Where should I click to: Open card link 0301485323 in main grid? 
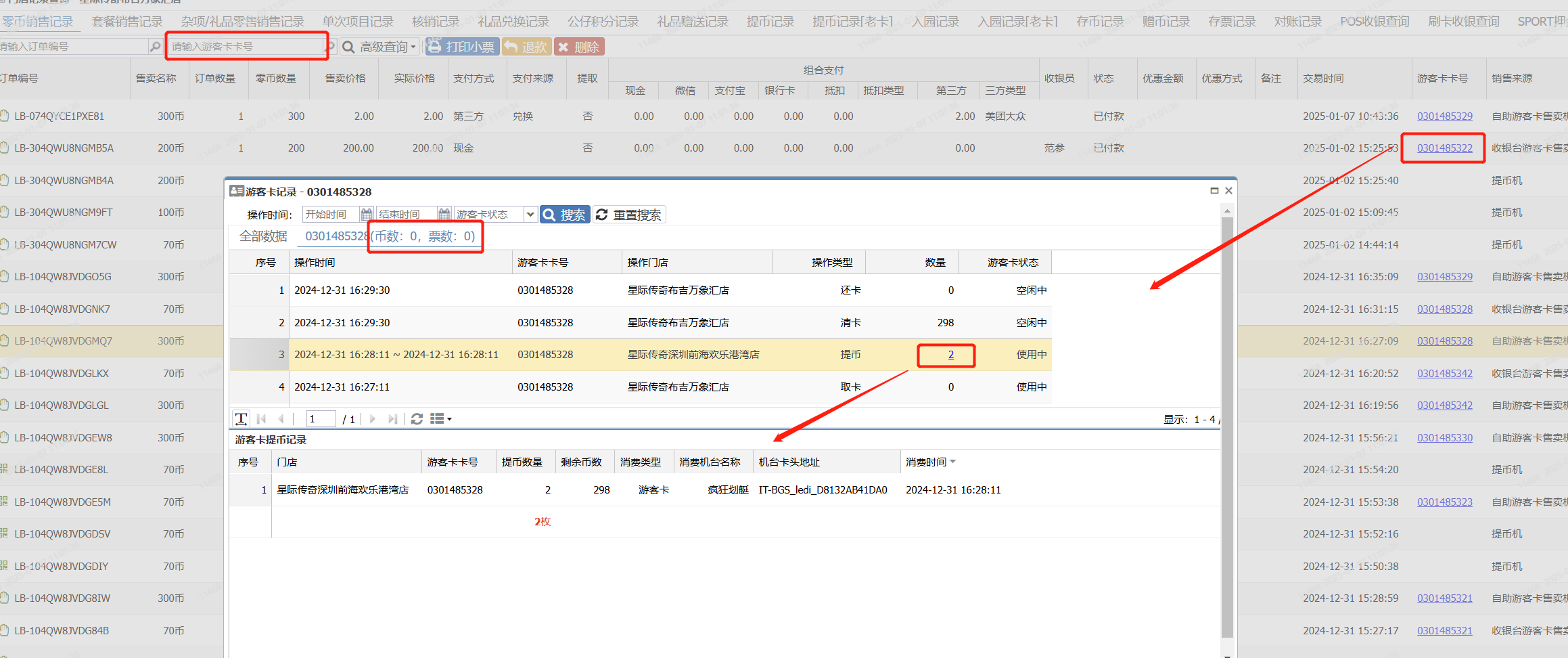(x=1445, y=502)
